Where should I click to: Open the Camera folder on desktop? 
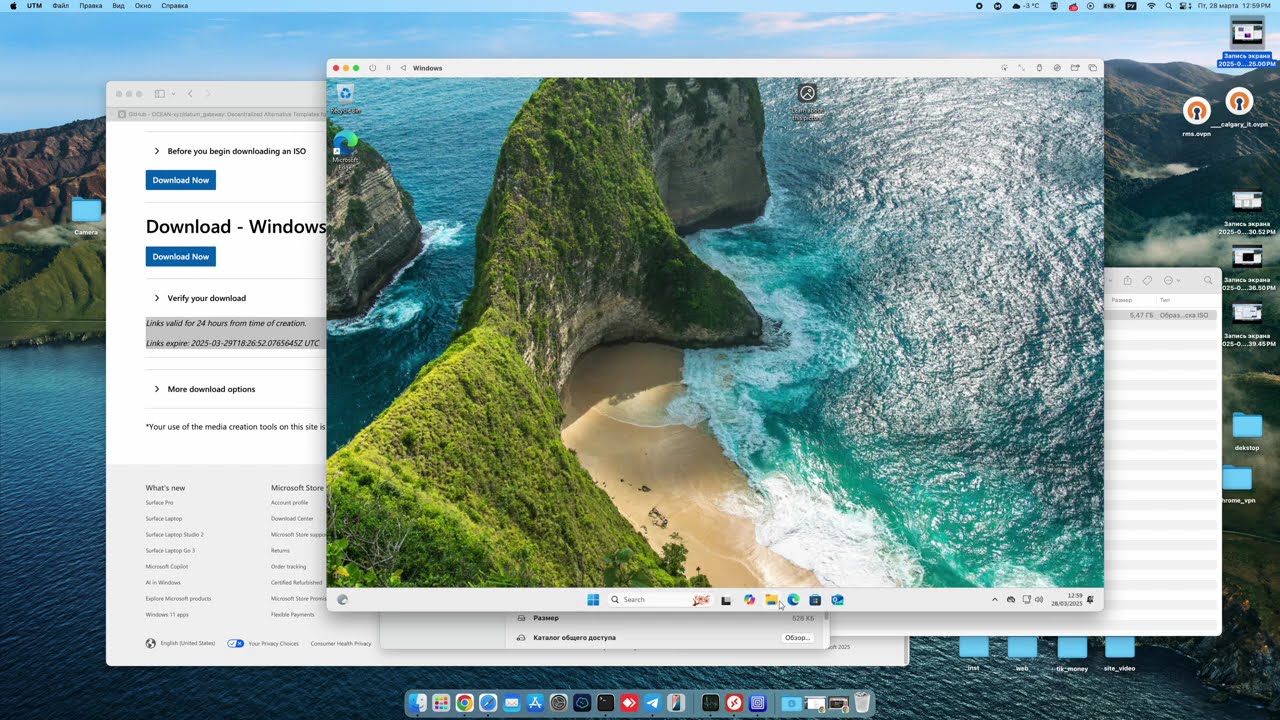[86, 216]
